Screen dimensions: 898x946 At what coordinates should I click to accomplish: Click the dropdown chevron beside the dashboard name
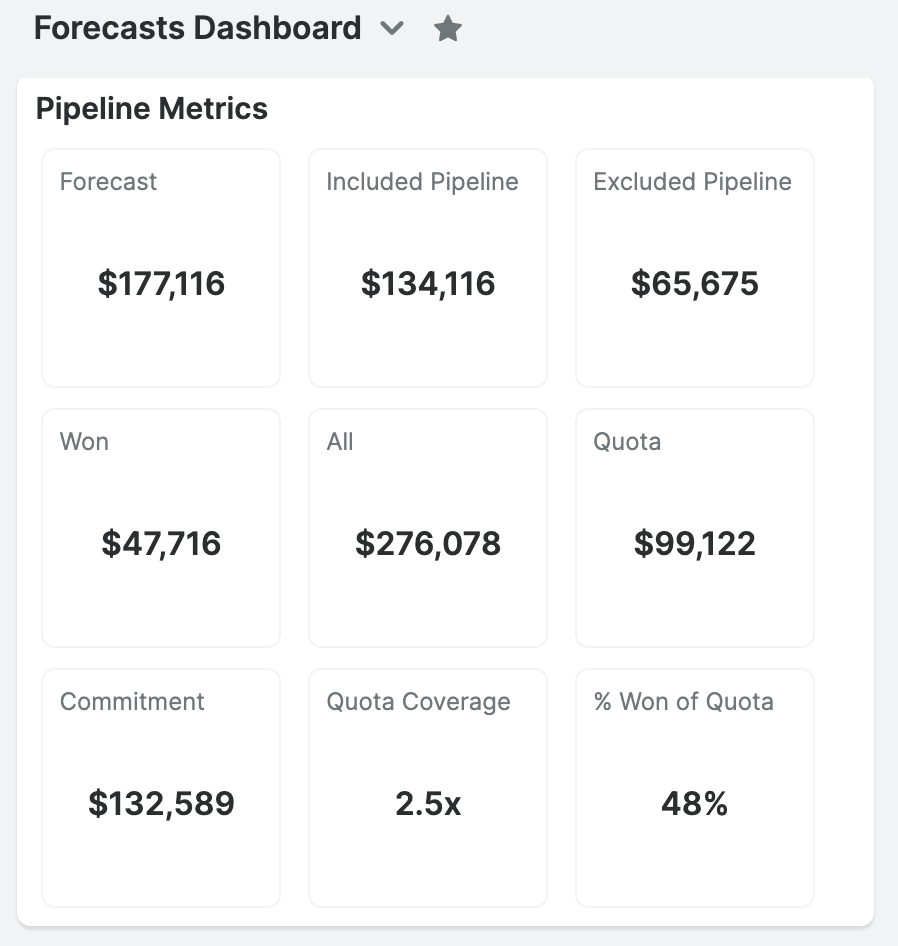[391, 29]
